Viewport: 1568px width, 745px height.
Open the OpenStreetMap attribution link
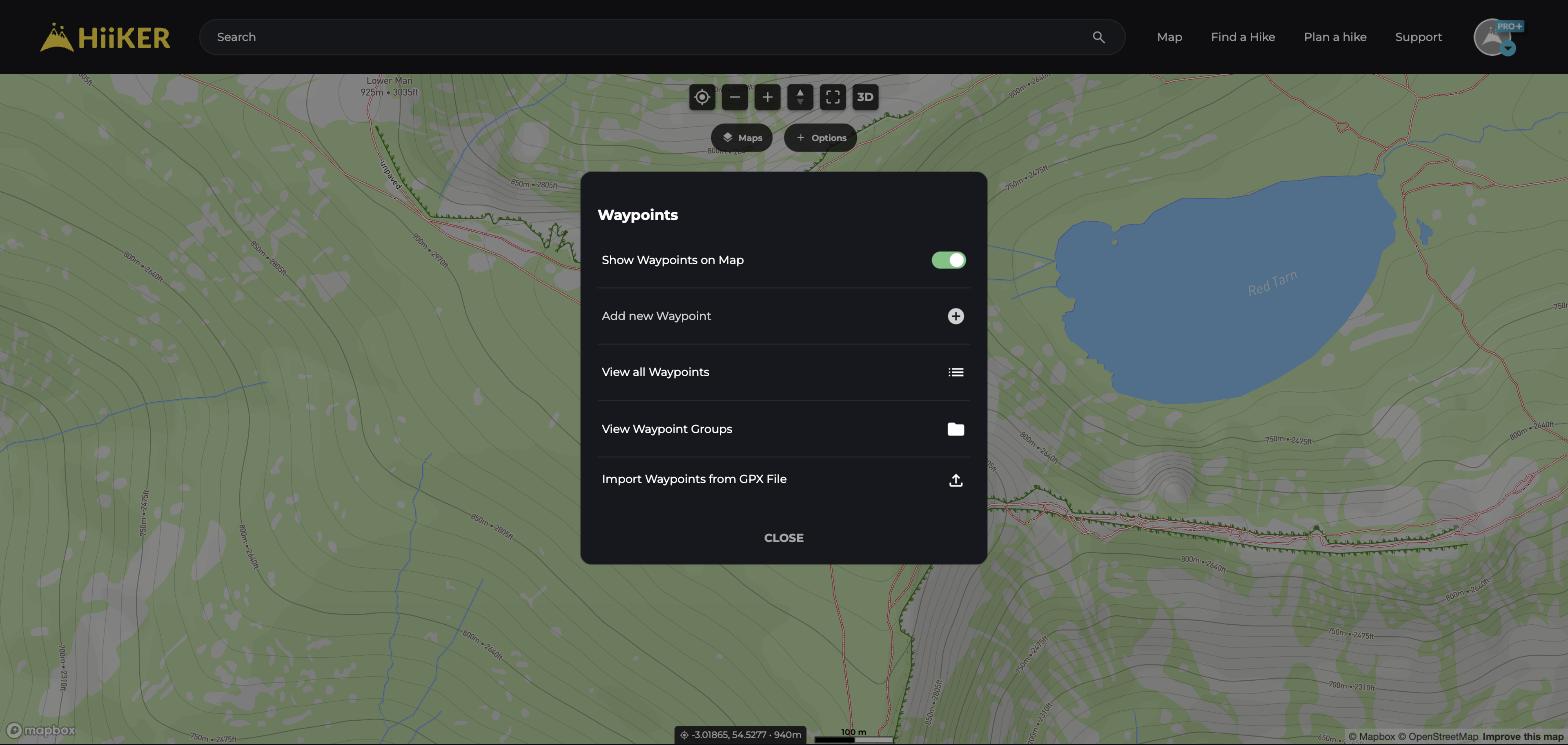point(1437,737)
